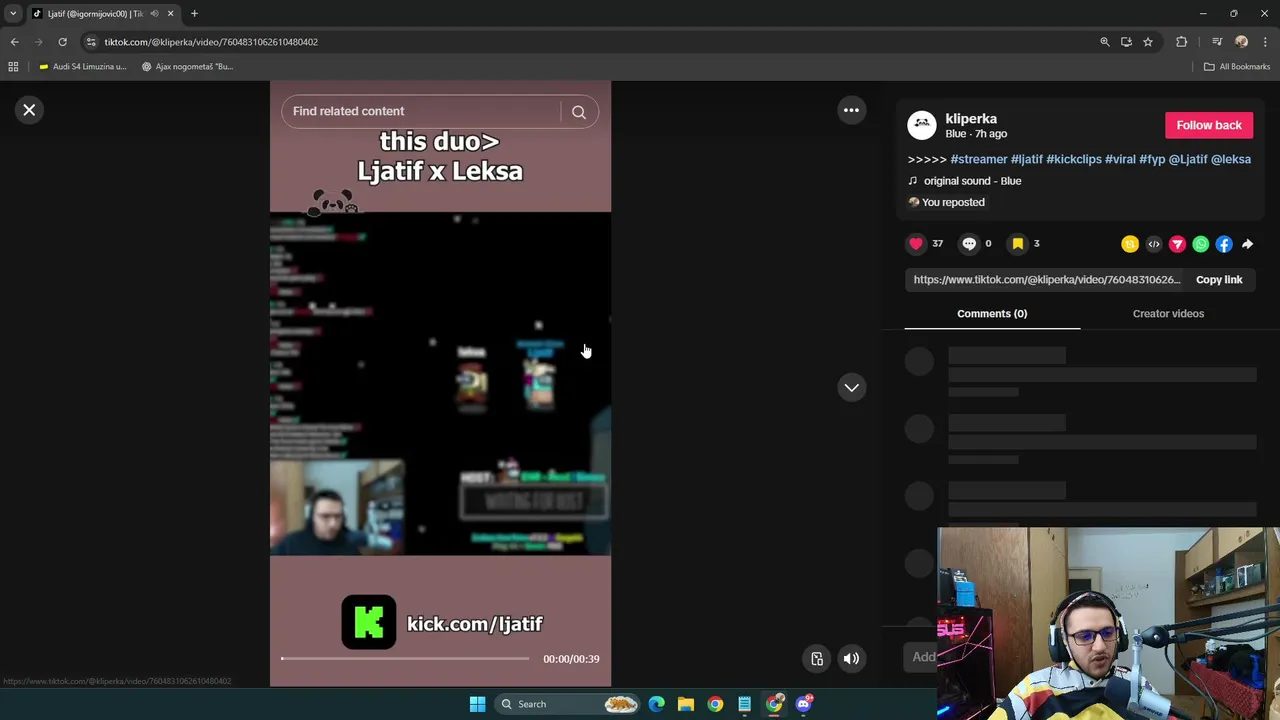Click the picture-in-picture mini player icon
Screen dimensions: 1280x720
pyautogui.click(x=817, y=658)
